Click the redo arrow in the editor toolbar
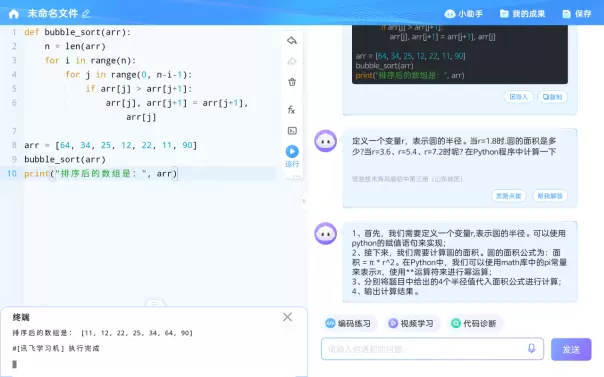Screen dimensions: 604x377 (x=292, y=61)
